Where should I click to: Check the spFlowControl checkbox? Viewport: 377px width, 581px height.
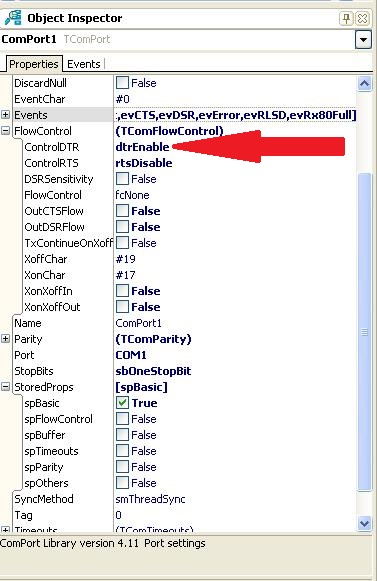click(122, 419)
